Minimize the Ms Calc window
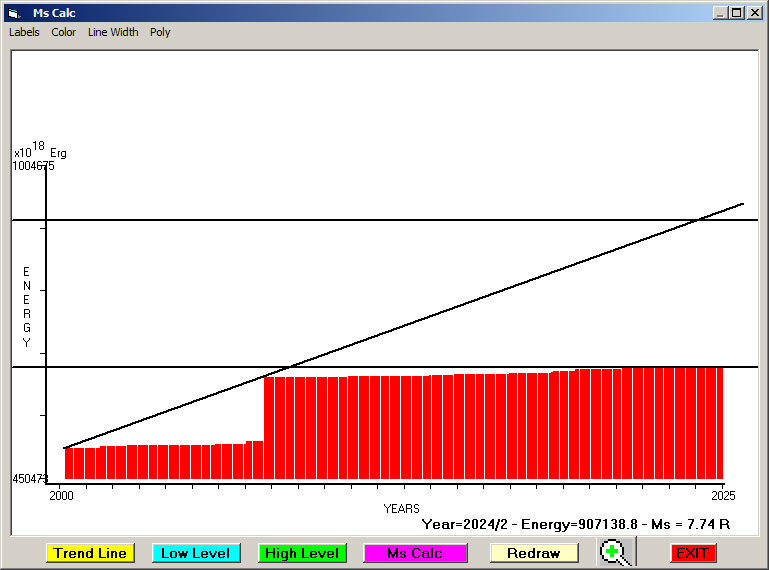 [x=720, y=13]
